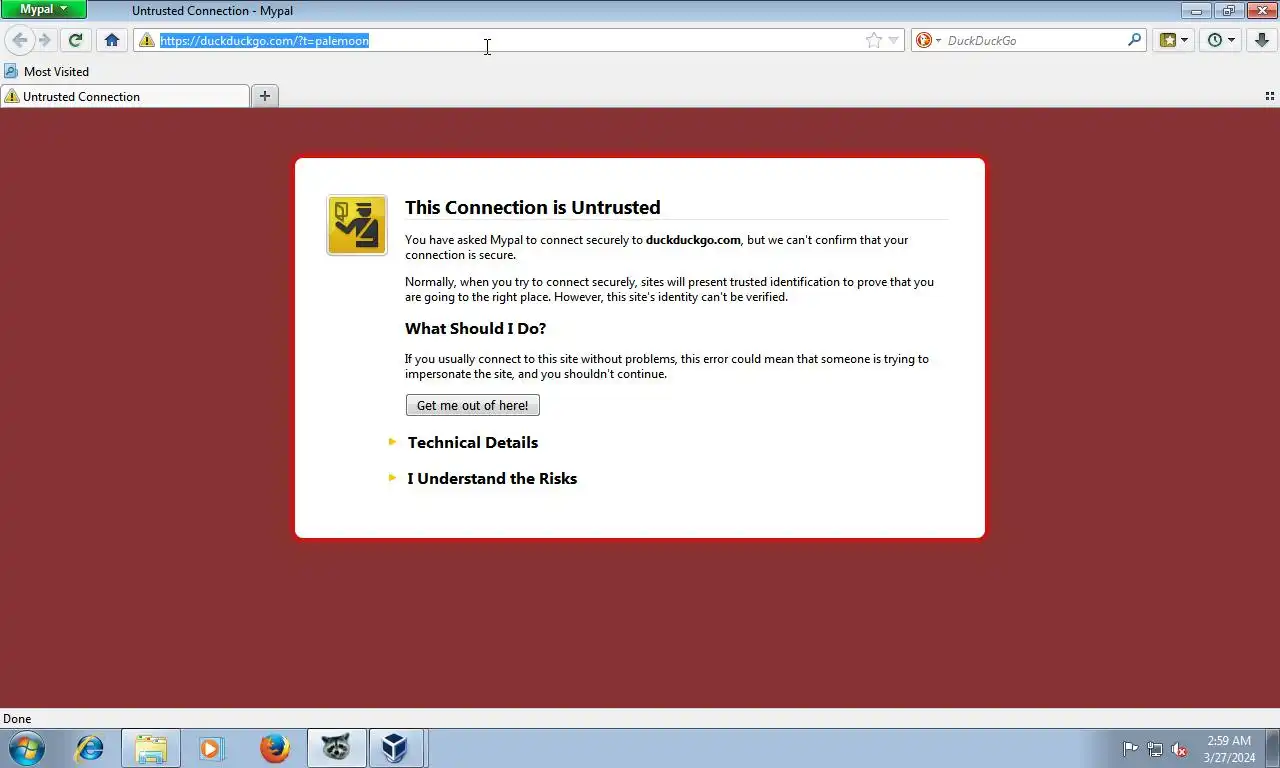Launch Internet Explorer from the taskbar
1280x768 pixels.
click(x=90, y=748)
